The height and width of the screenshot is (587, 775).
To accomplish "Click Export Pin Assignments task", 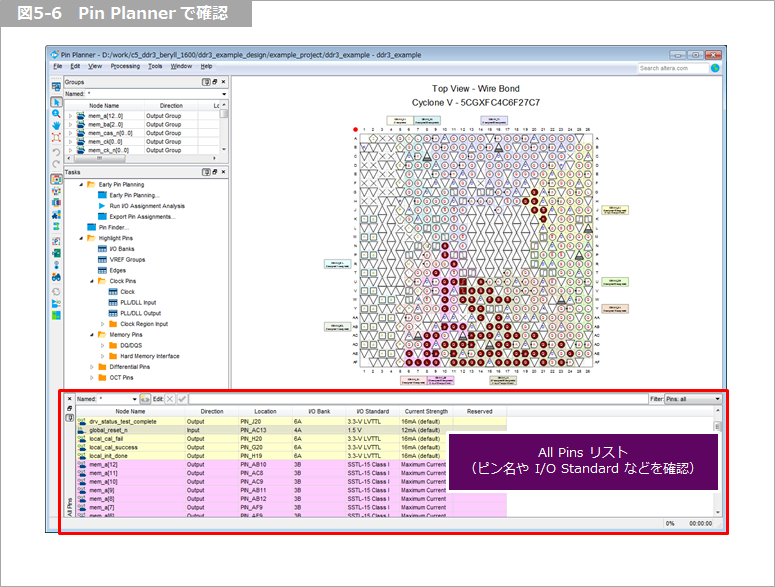I will point(142,217).
